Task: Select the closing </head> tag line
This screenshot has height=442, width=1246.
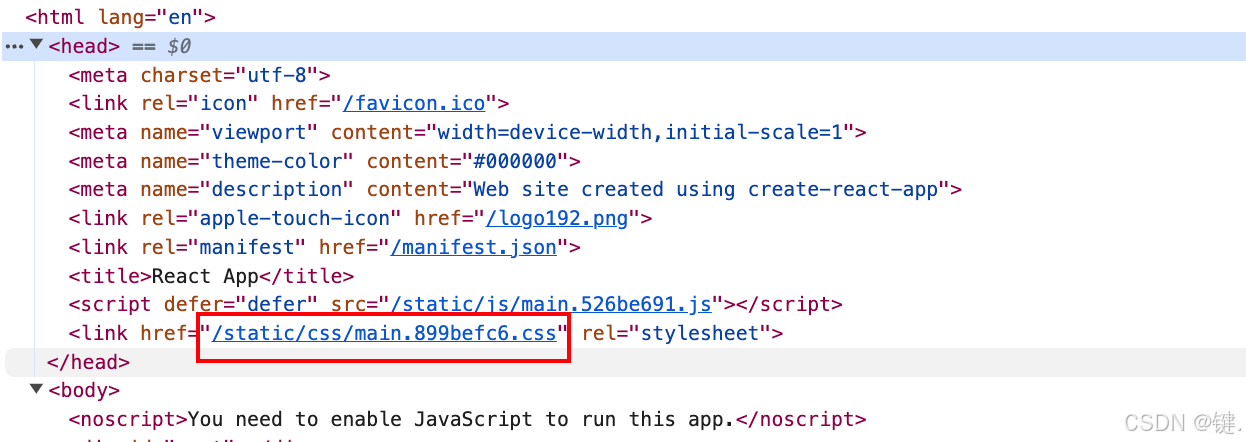Action: coord(88,362)
